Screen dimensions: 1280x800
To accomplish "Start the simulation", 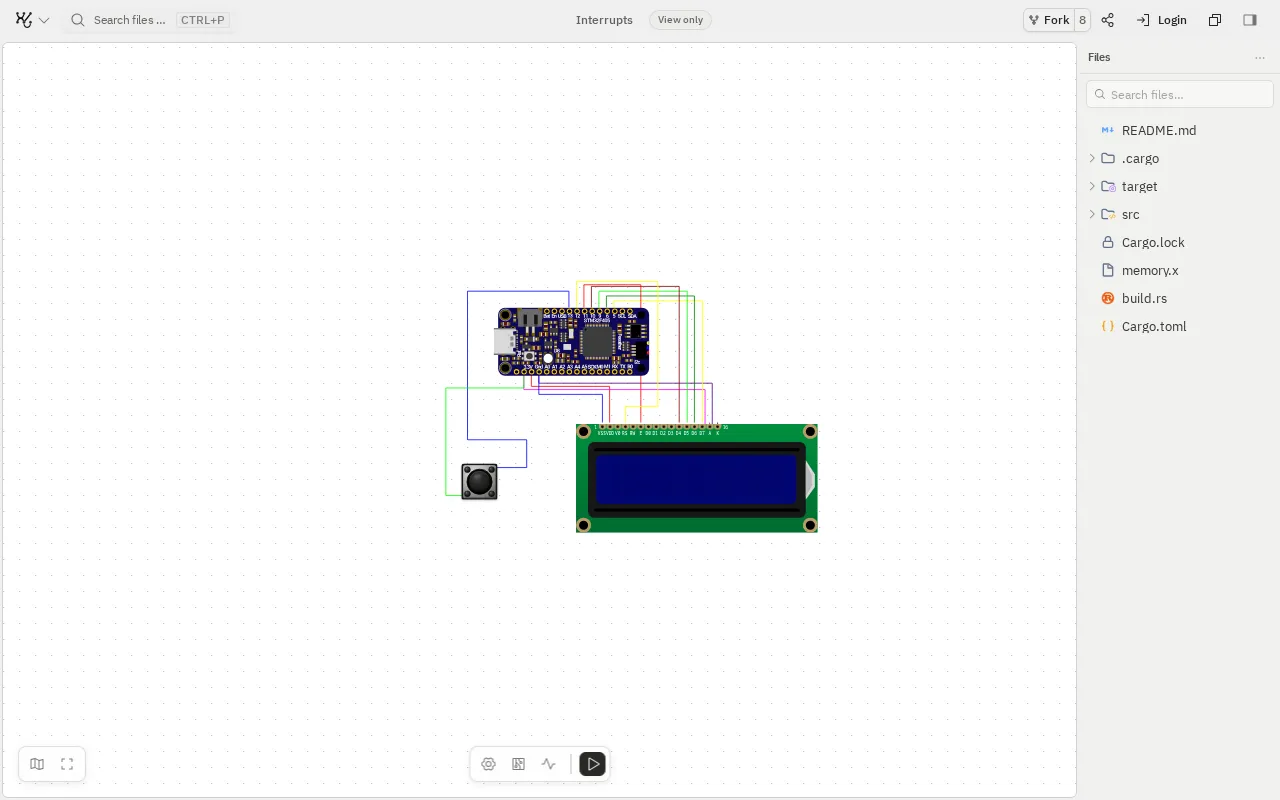I will pos(592,764).
